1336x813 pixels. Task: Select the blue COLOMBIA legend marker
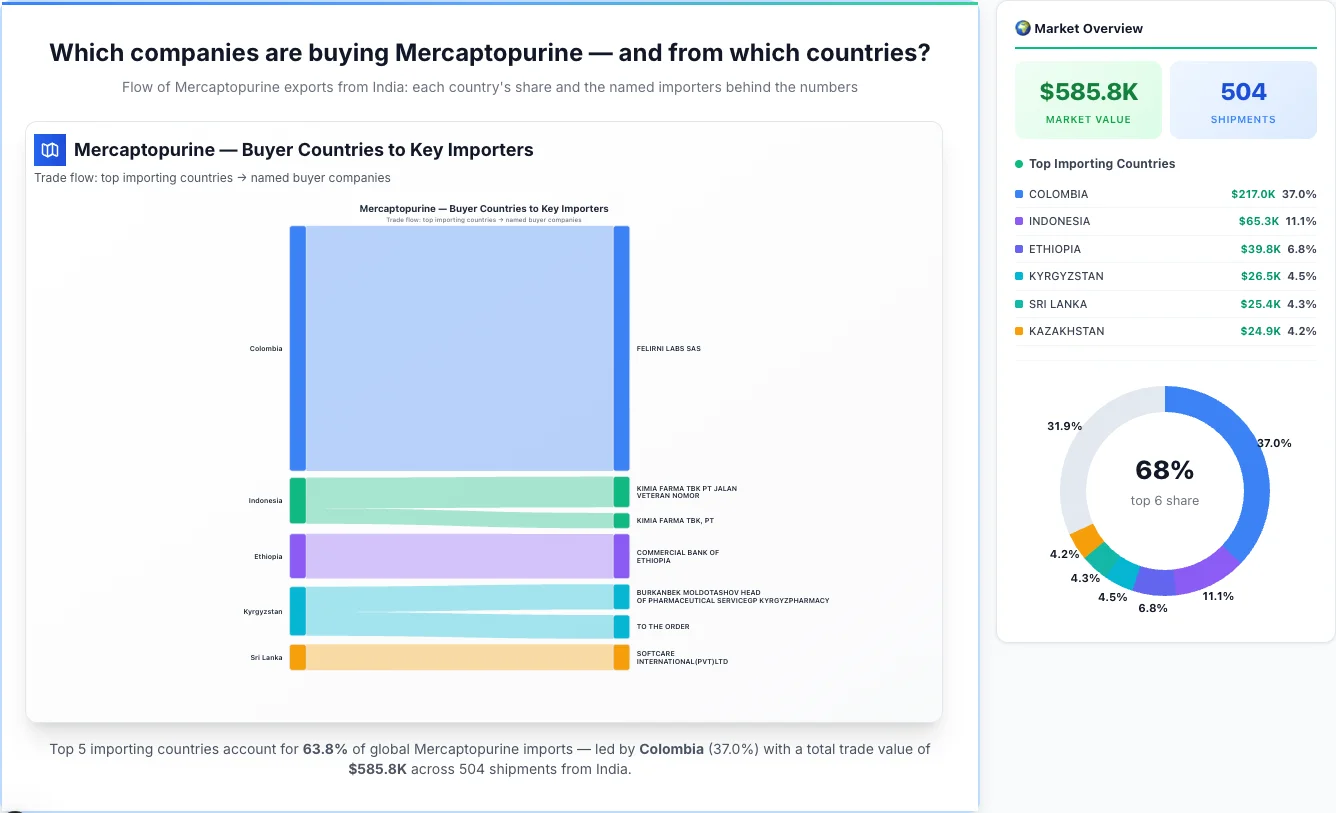(1018, 194)
